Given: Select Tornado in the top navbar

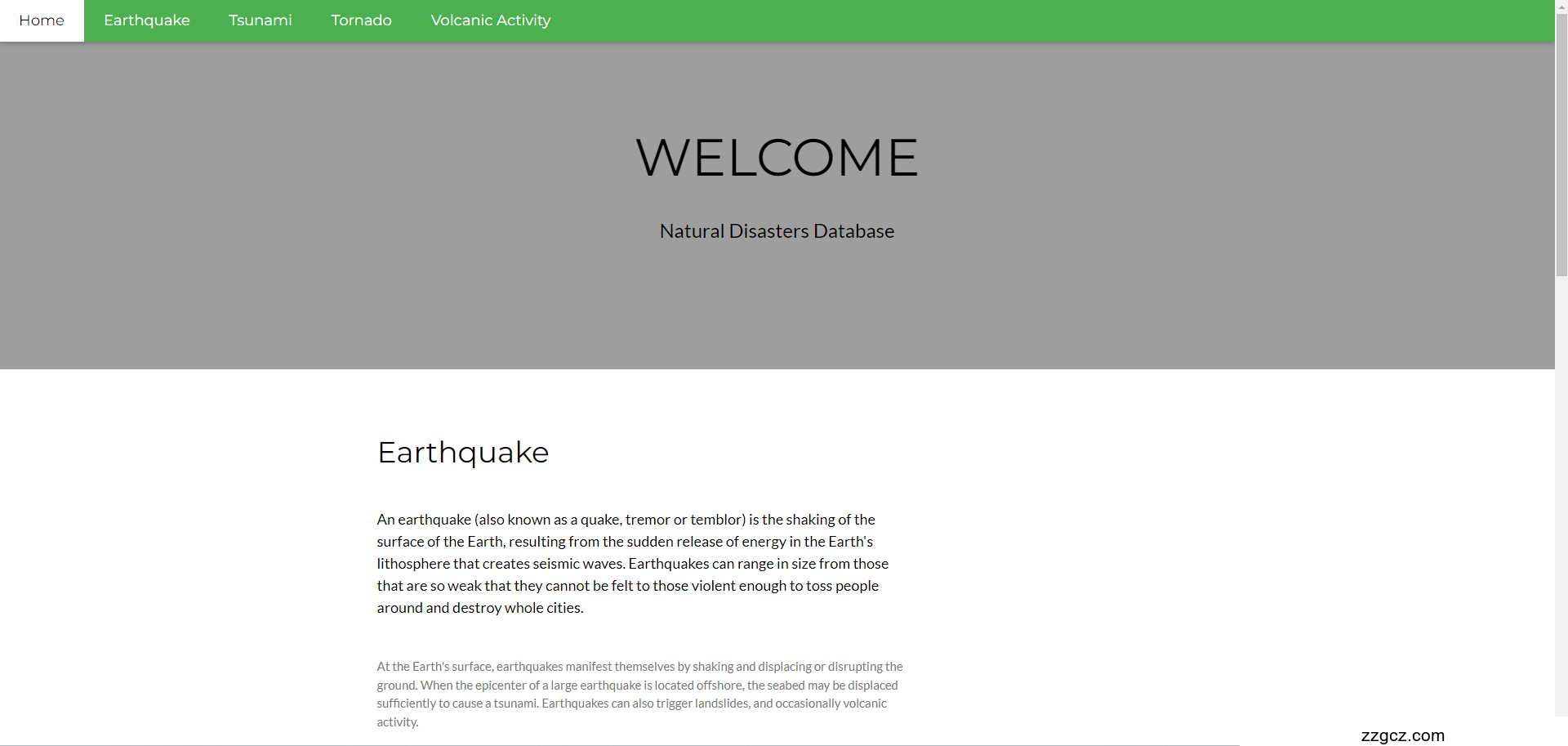Looking at the screenshot, I should click(361, 20).
